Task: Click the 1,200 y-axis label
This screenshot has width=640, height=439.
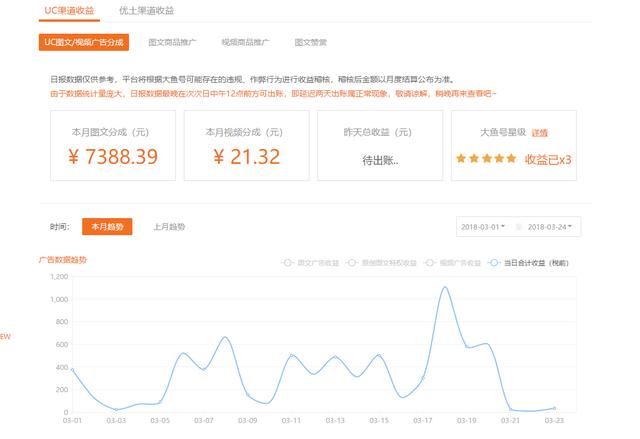Action: (59, 277)
